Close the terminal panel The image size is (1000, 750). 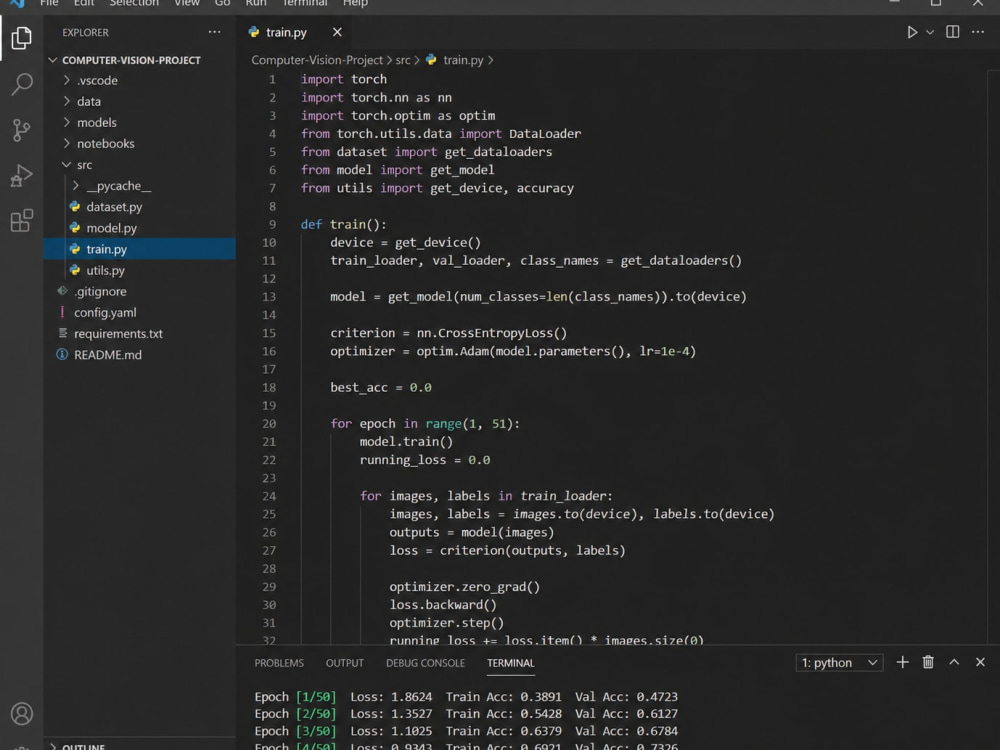click(980, 663)
